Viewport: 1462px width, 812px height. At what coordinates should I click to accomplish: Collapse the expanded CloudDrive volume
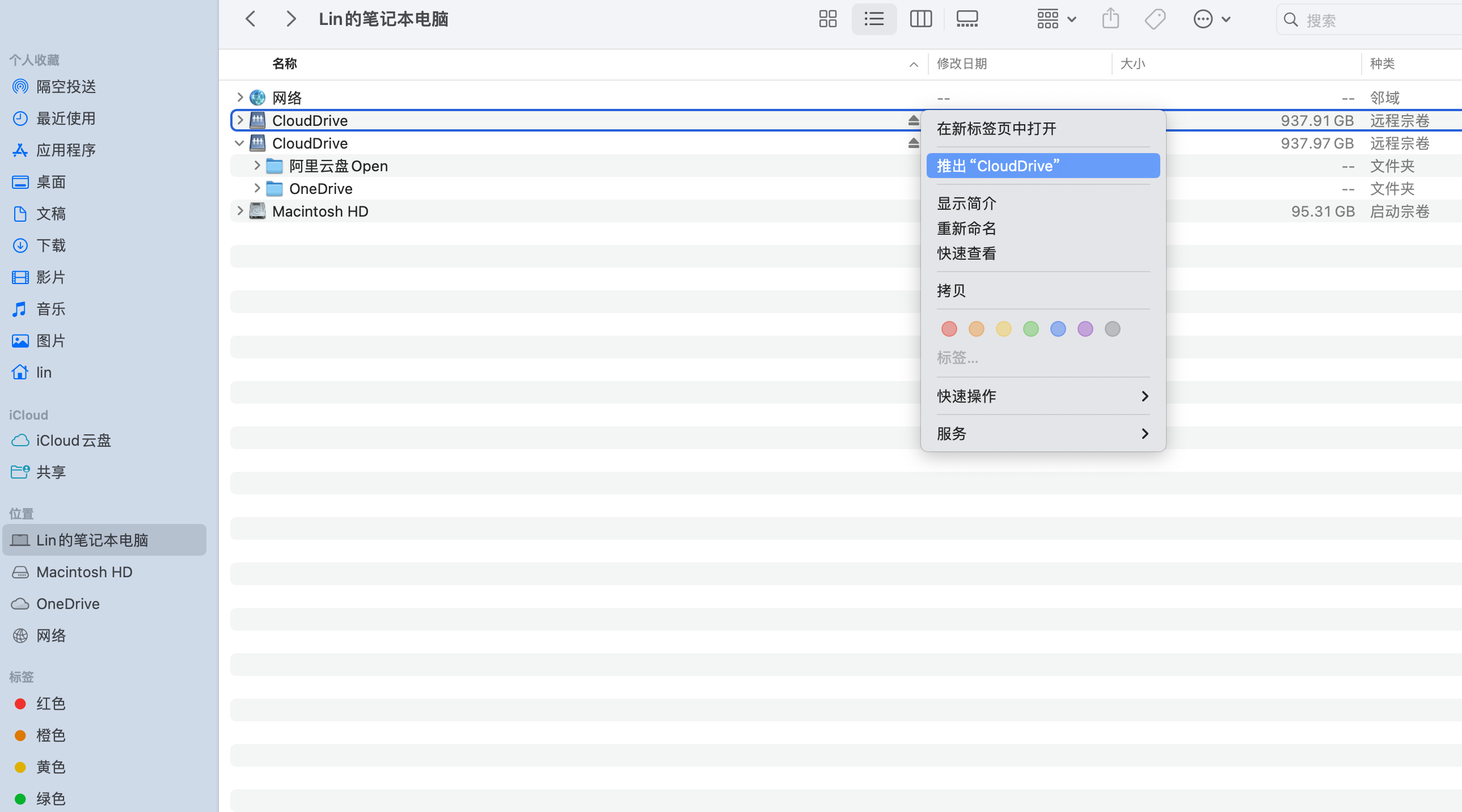click(239, 143)
